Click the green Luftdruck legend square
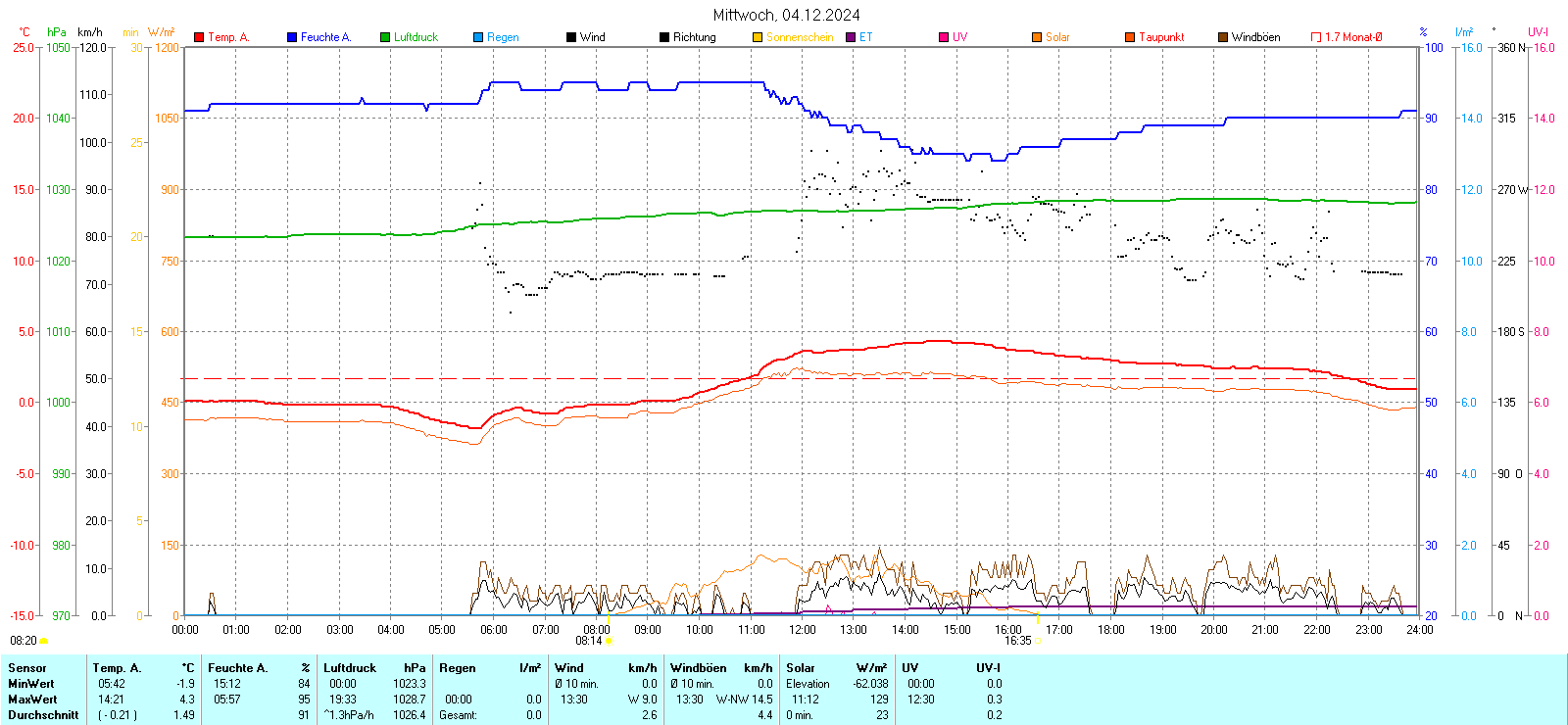This screenshot has height=725, width=1568. click(385, 37)
